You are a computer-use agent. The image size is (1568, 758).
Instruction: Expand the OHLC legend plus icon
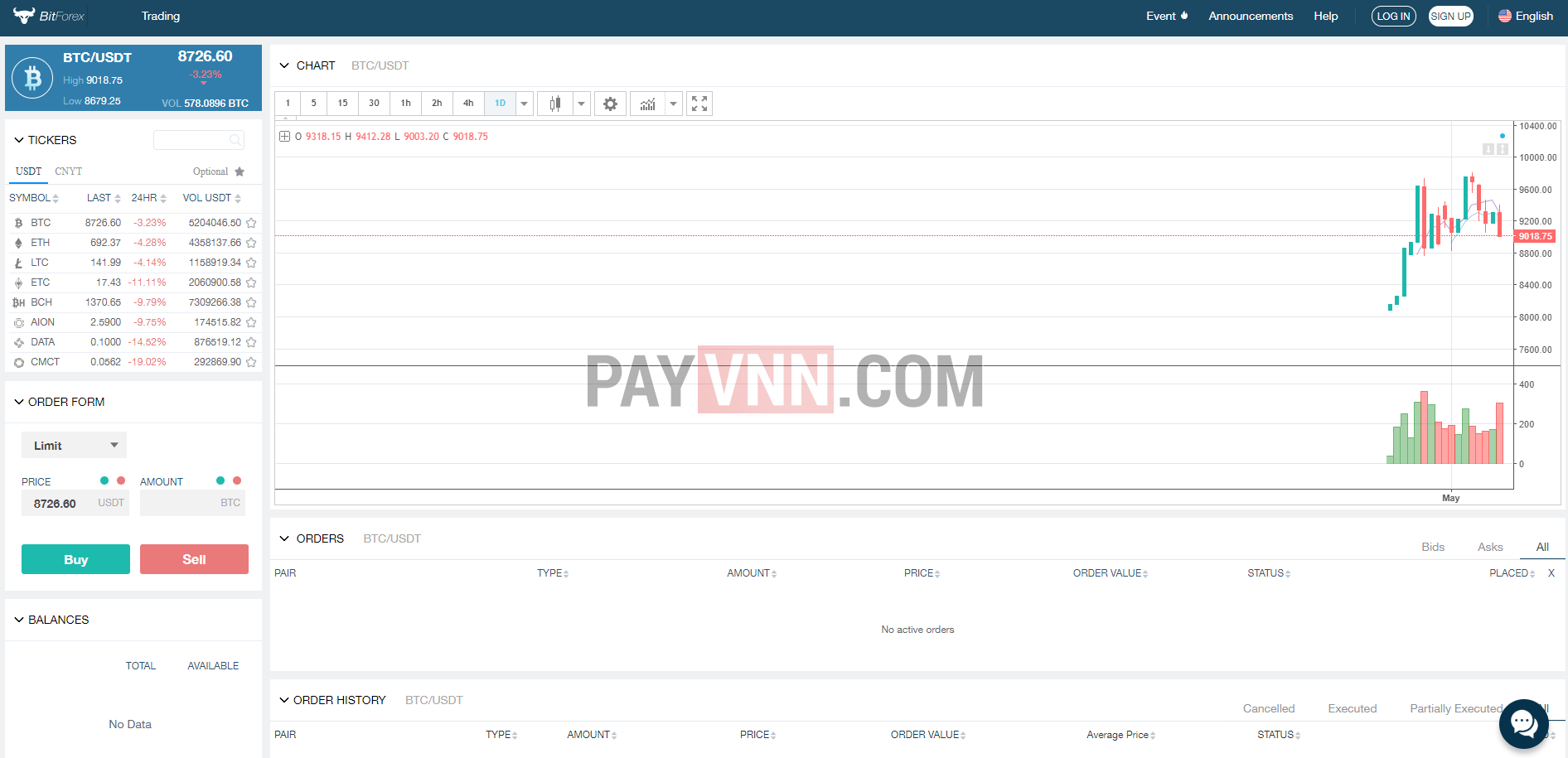tap(284, 137)
